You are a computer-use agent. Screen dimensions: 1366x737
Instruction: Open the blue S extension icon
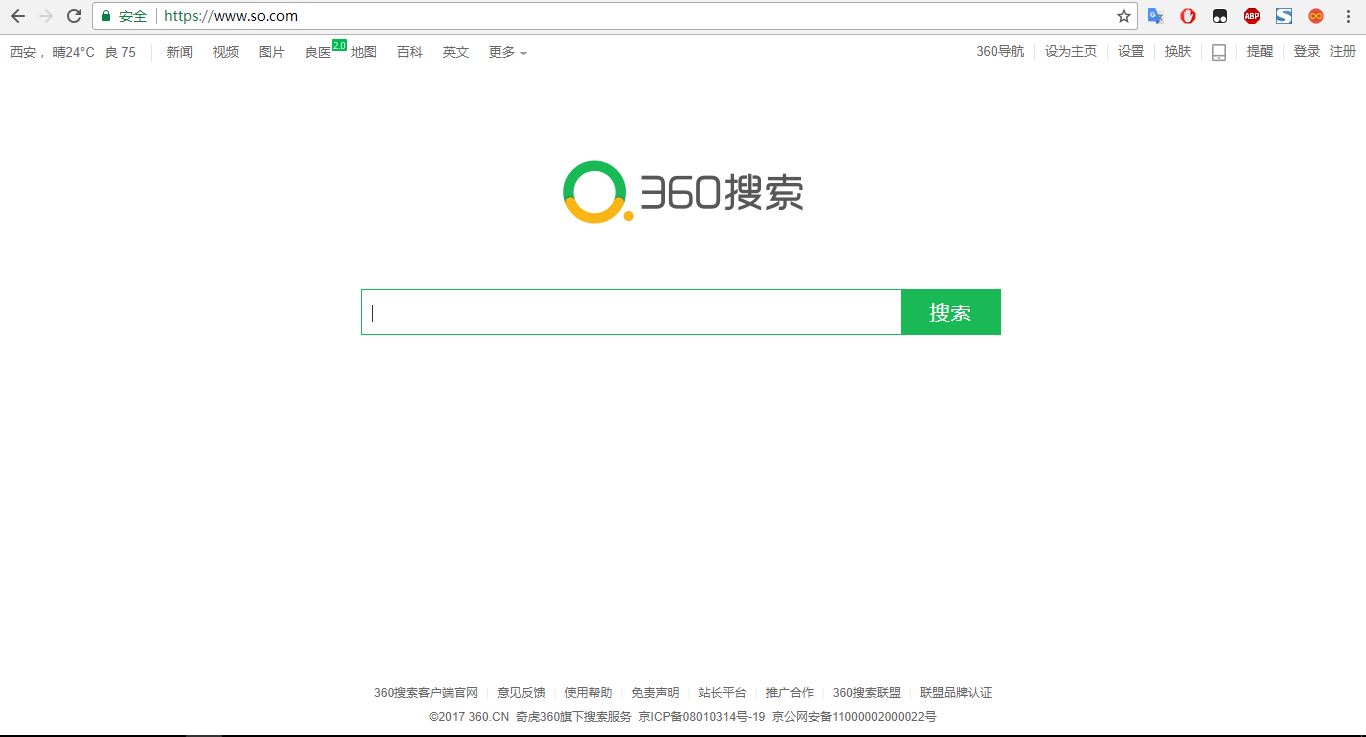point(1284,16)
